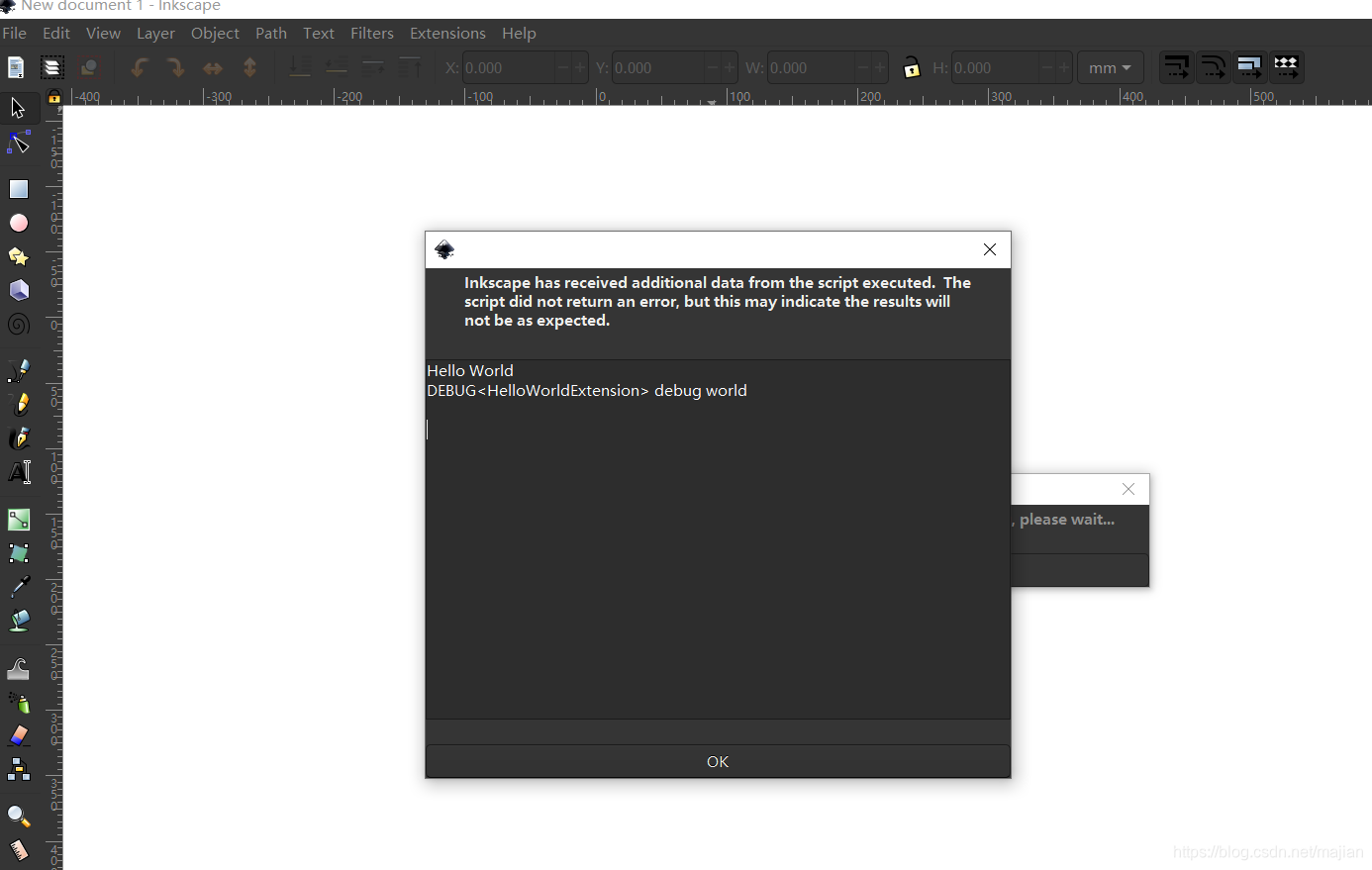This screenshot has height=870, width=1372.
Task: Click Select all in all layers icon
Action: [52, 67]
